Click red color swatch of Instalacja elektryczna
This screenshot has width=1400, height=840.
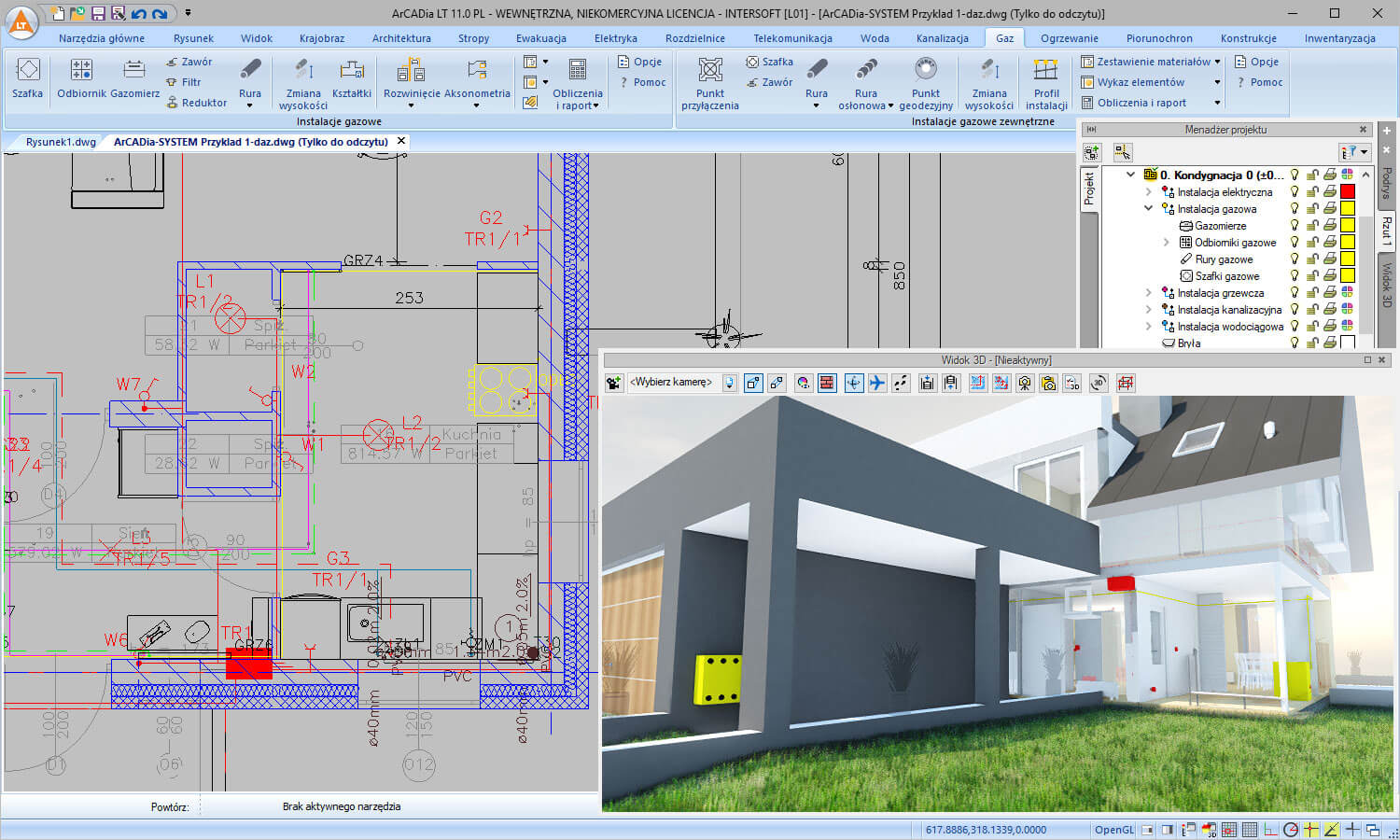point(1347,191)
